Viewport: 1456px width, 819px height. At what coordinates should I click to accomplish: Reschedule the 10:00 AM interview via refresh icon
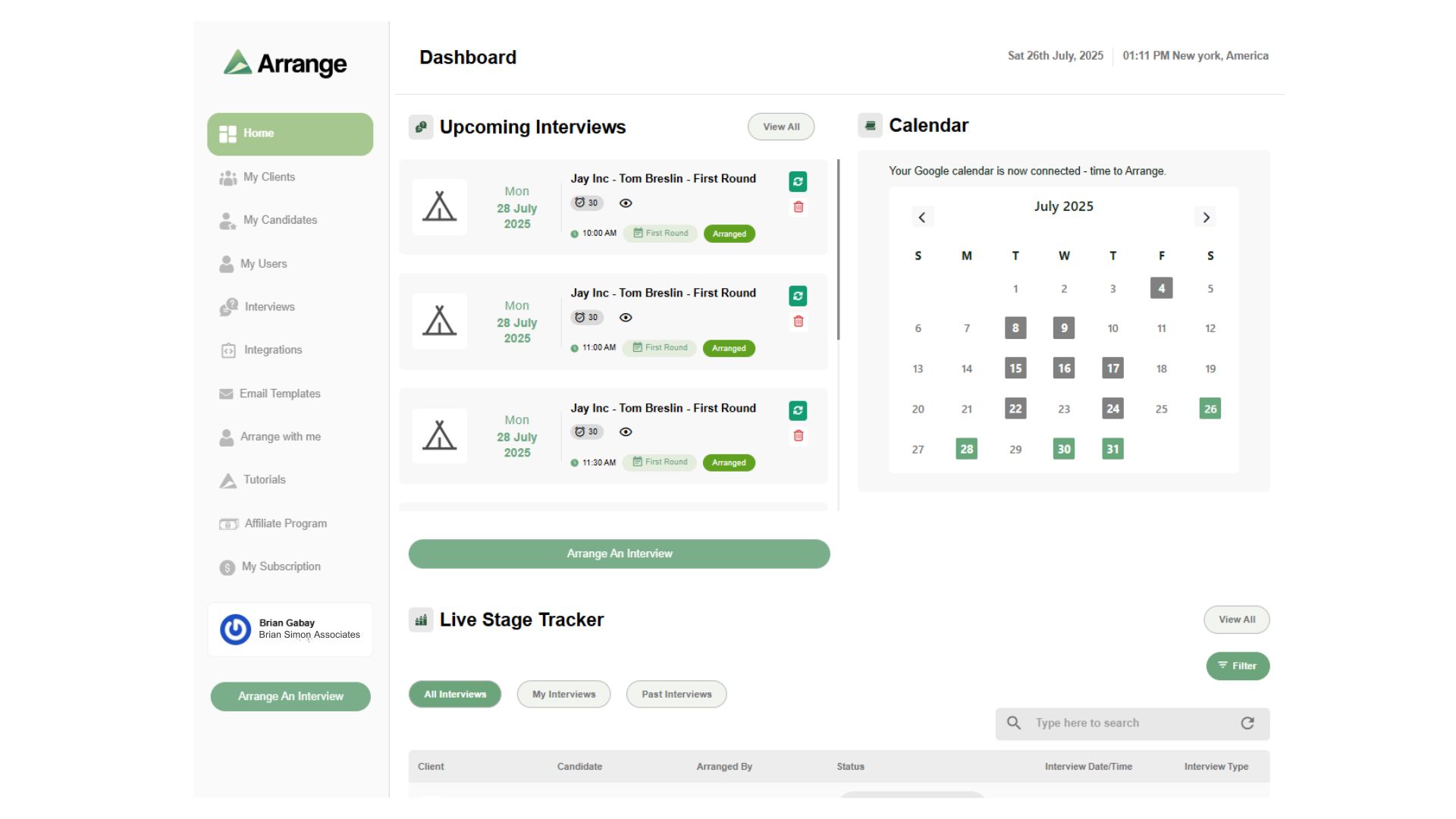click(x=798, y=181)
